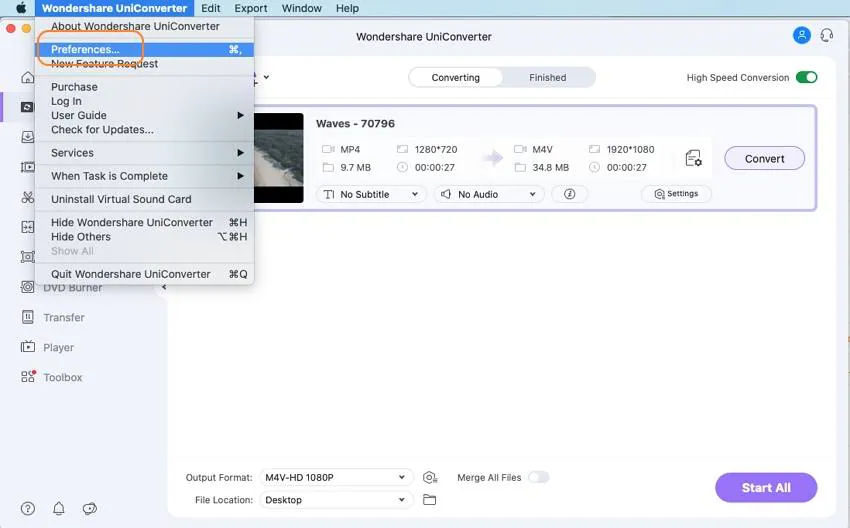This screenshot has width=850, height=528.
Task: Select Preferences in the menu
Action: point(144,49)
